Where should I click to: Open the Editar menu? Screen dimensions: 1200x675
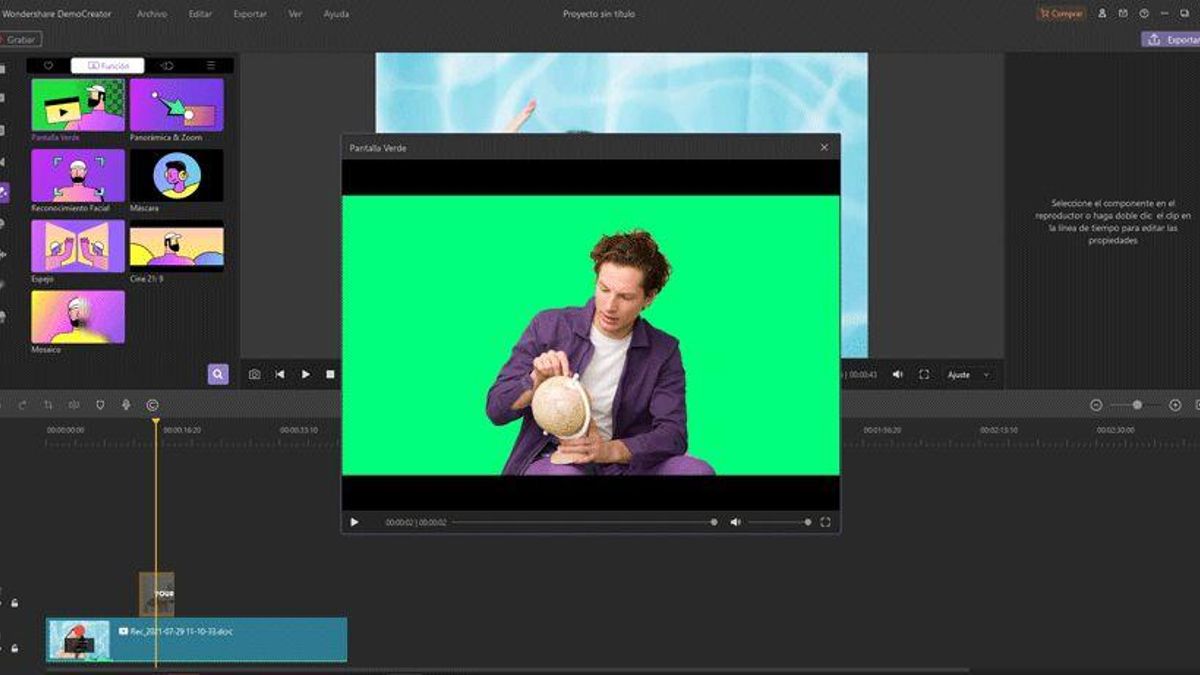(200, 14)
